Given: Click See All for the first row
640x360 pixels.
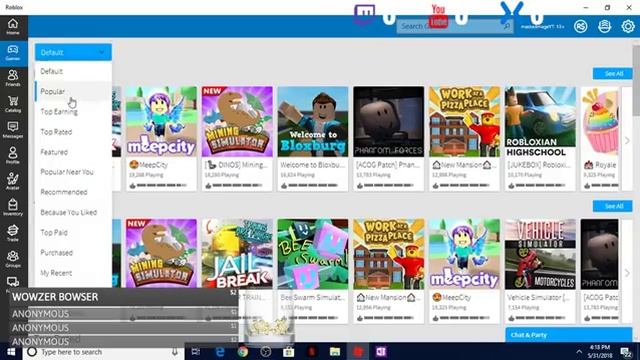Looking at the screenshot, I should click(x=613, y=73).
